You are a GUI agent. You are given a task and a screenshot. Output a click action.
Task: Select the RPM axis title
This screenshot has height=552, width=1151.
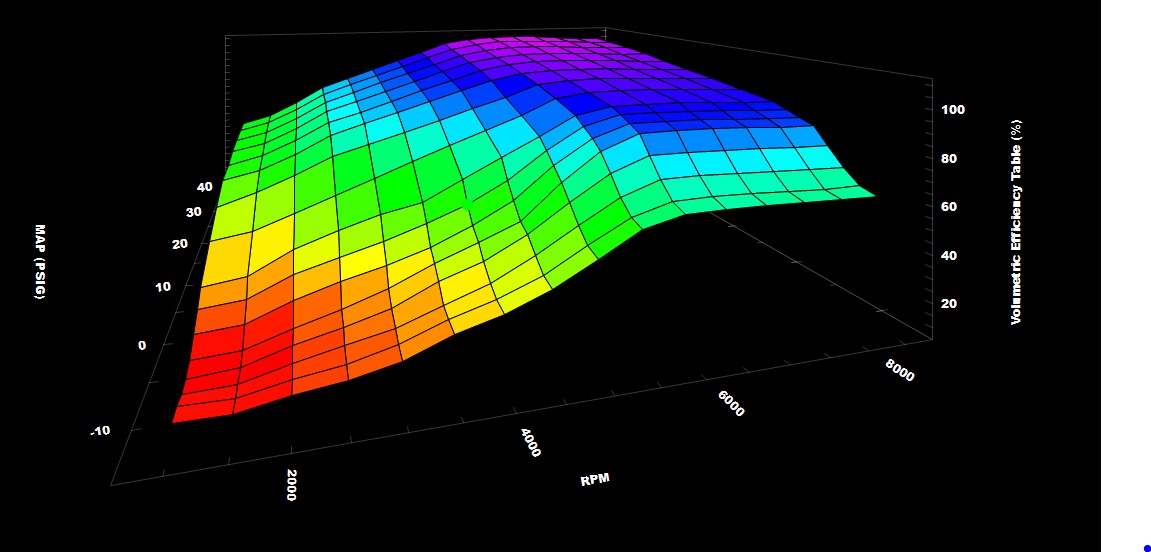595,480
